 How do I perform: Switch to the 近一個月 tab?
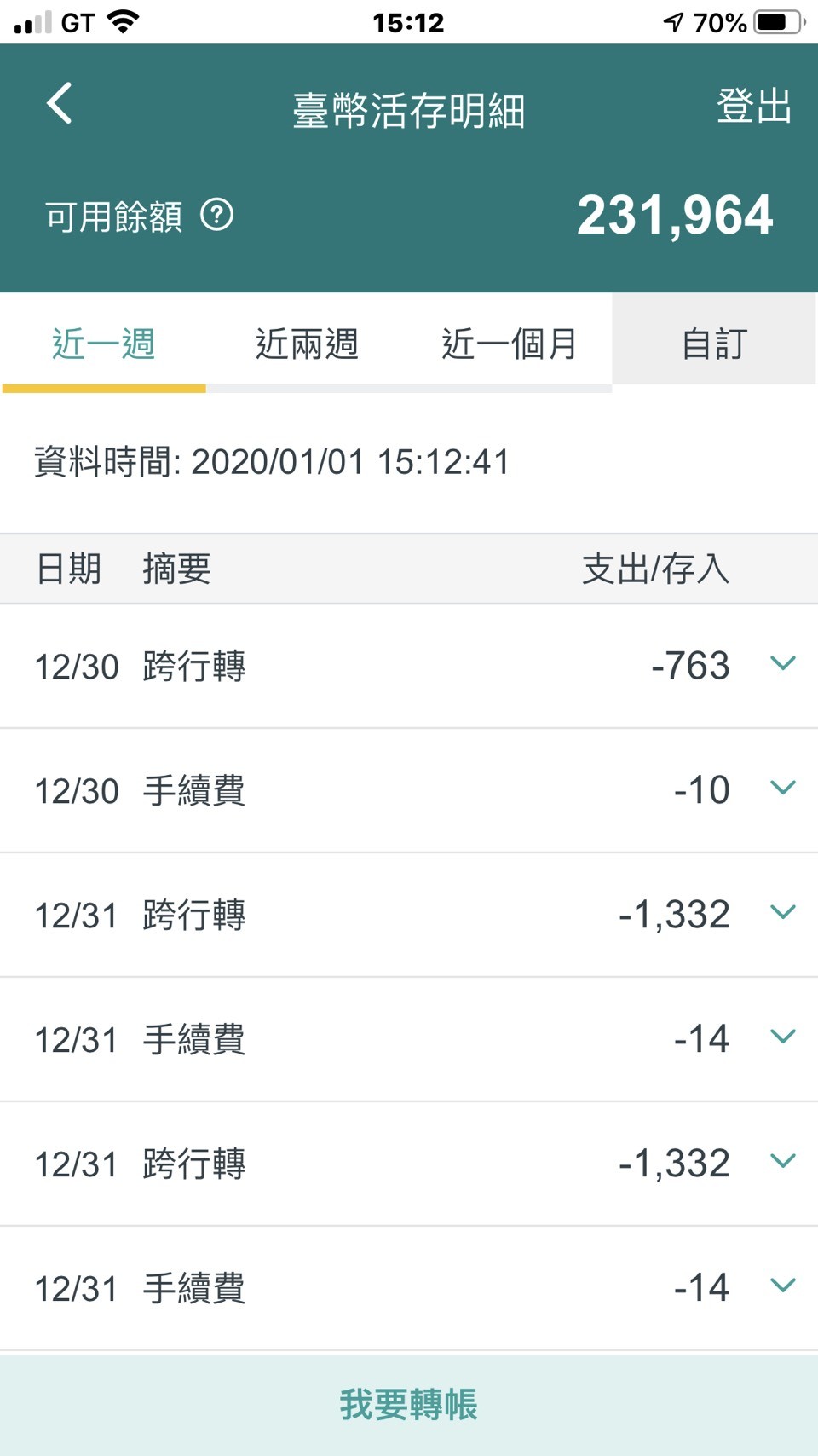510,344
